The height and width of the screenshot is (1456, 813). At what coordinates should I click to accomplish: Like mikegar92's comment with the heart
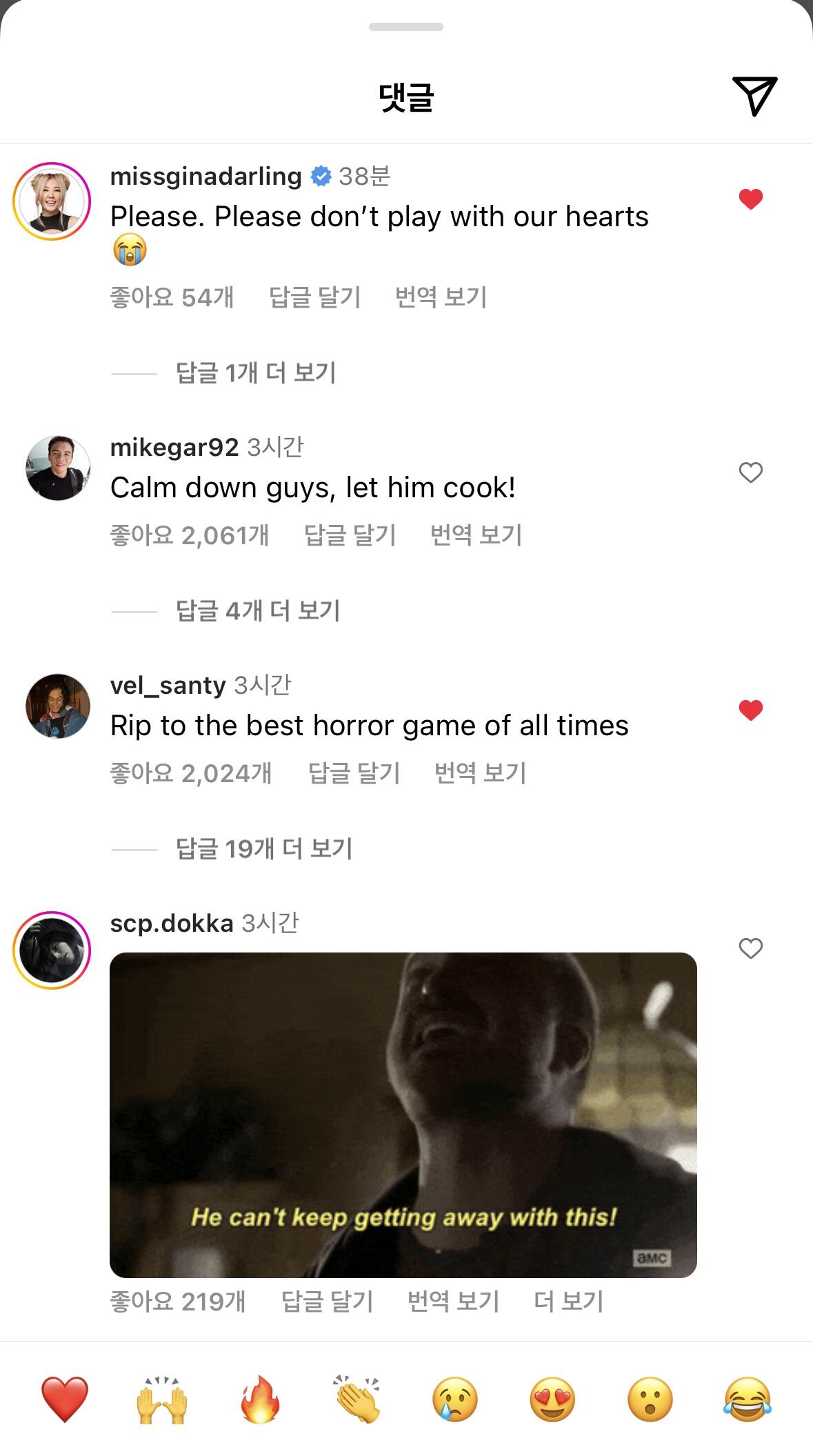751,472
